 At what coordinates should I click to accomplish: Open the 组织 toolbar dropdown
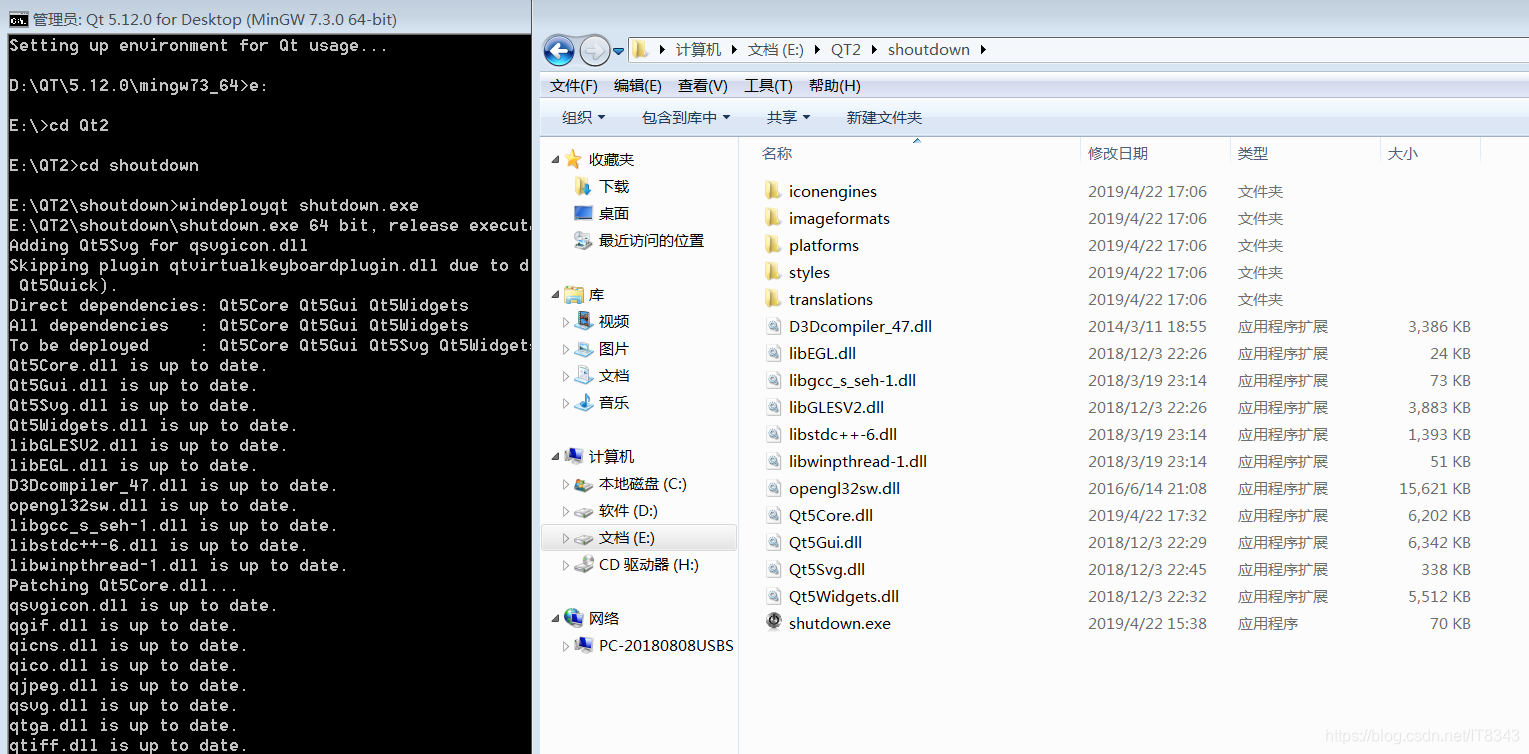[584, 118]
